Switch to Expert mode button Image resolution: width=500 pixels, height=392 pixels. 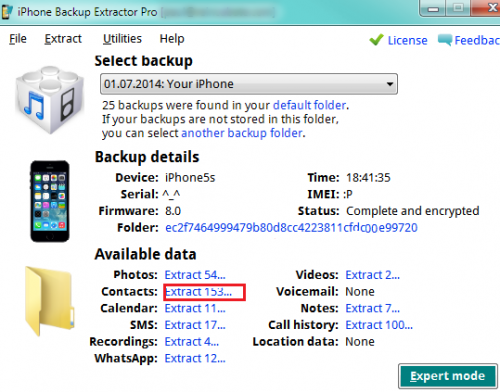click(448, 376)
